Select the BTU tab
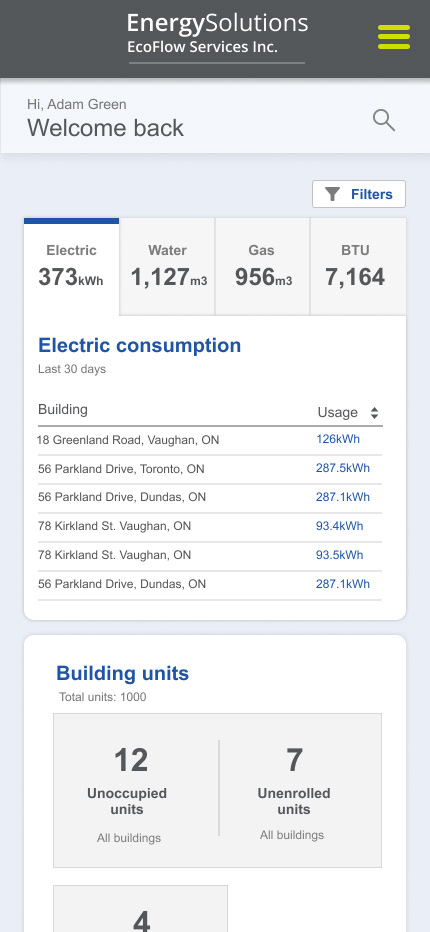This screenshot has height=932, width=430. point(358,267)
